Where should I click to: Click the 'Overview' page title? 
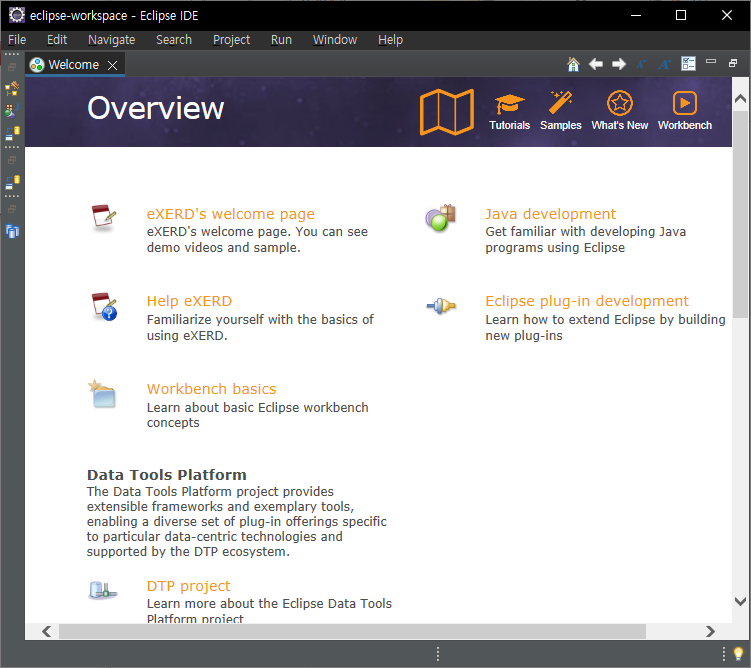[x=155, y=108]
